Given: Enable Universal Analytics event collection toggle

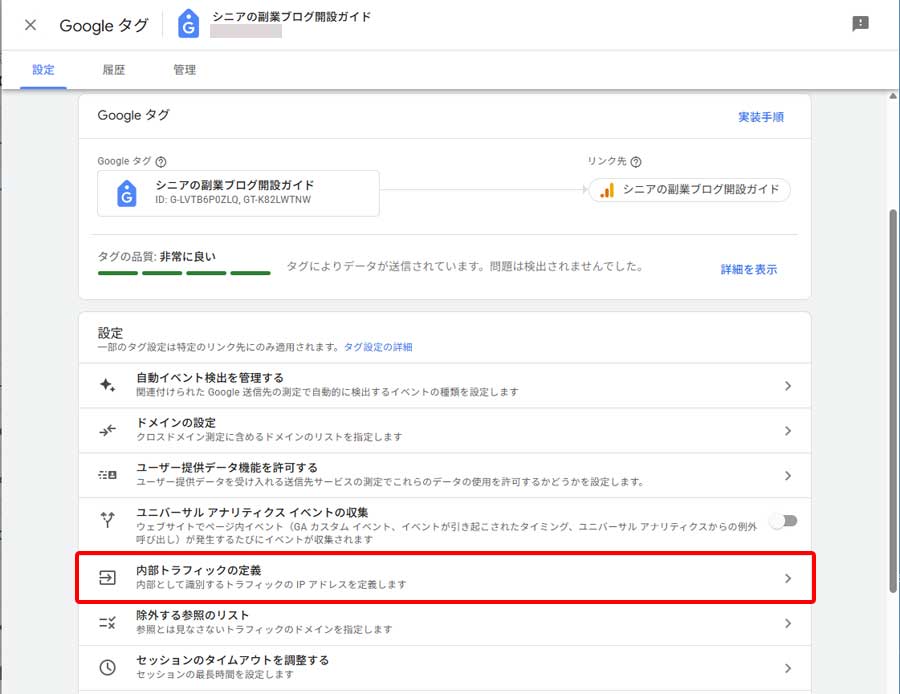Looking at the screenshot, I should tap(785, 521).
